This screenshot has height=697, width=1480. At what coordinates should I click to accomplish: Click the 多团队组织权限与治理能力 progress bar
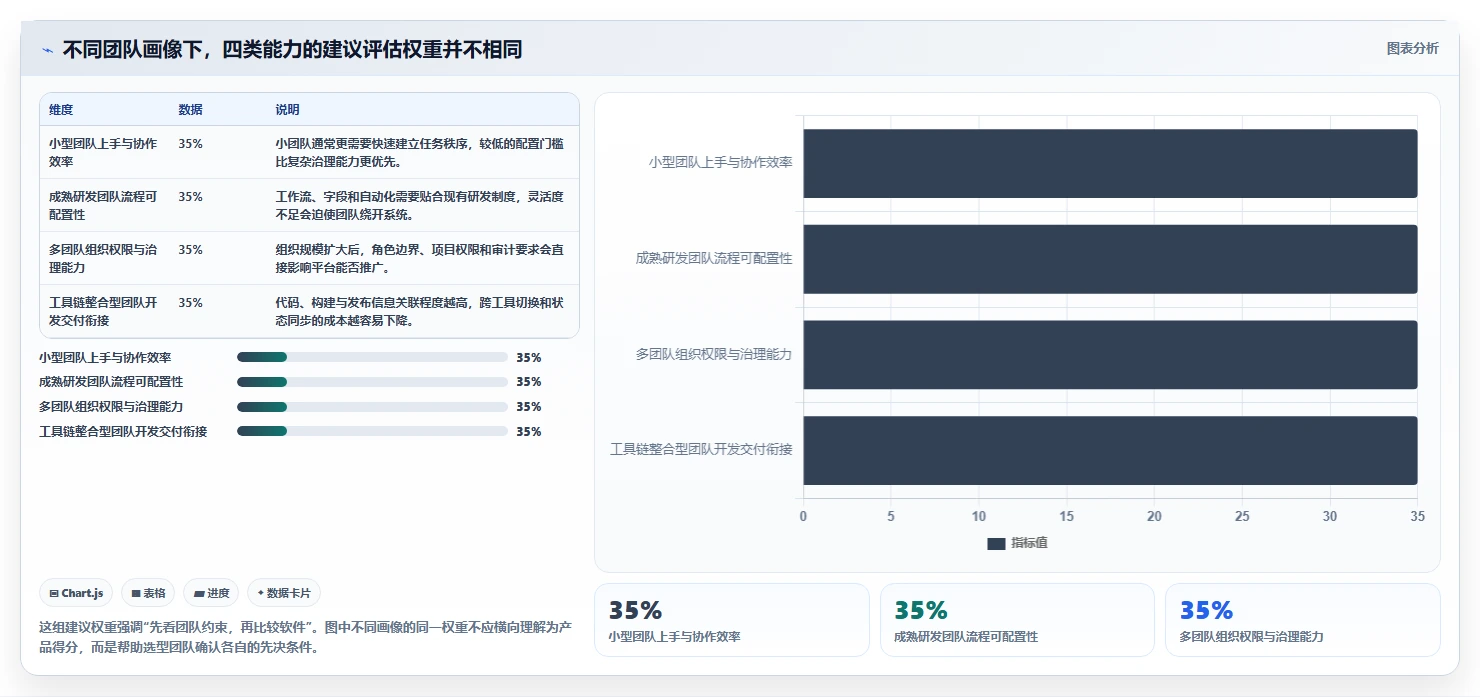tap(372, 407)
